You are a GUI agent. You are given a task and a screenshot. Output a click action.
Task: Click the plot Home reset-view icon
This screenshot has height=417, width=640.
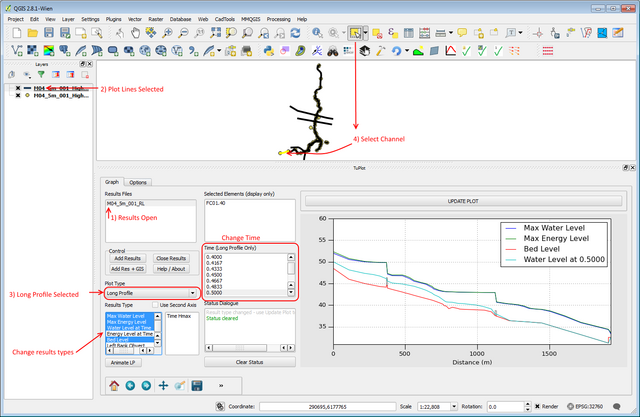click(114, 384)
